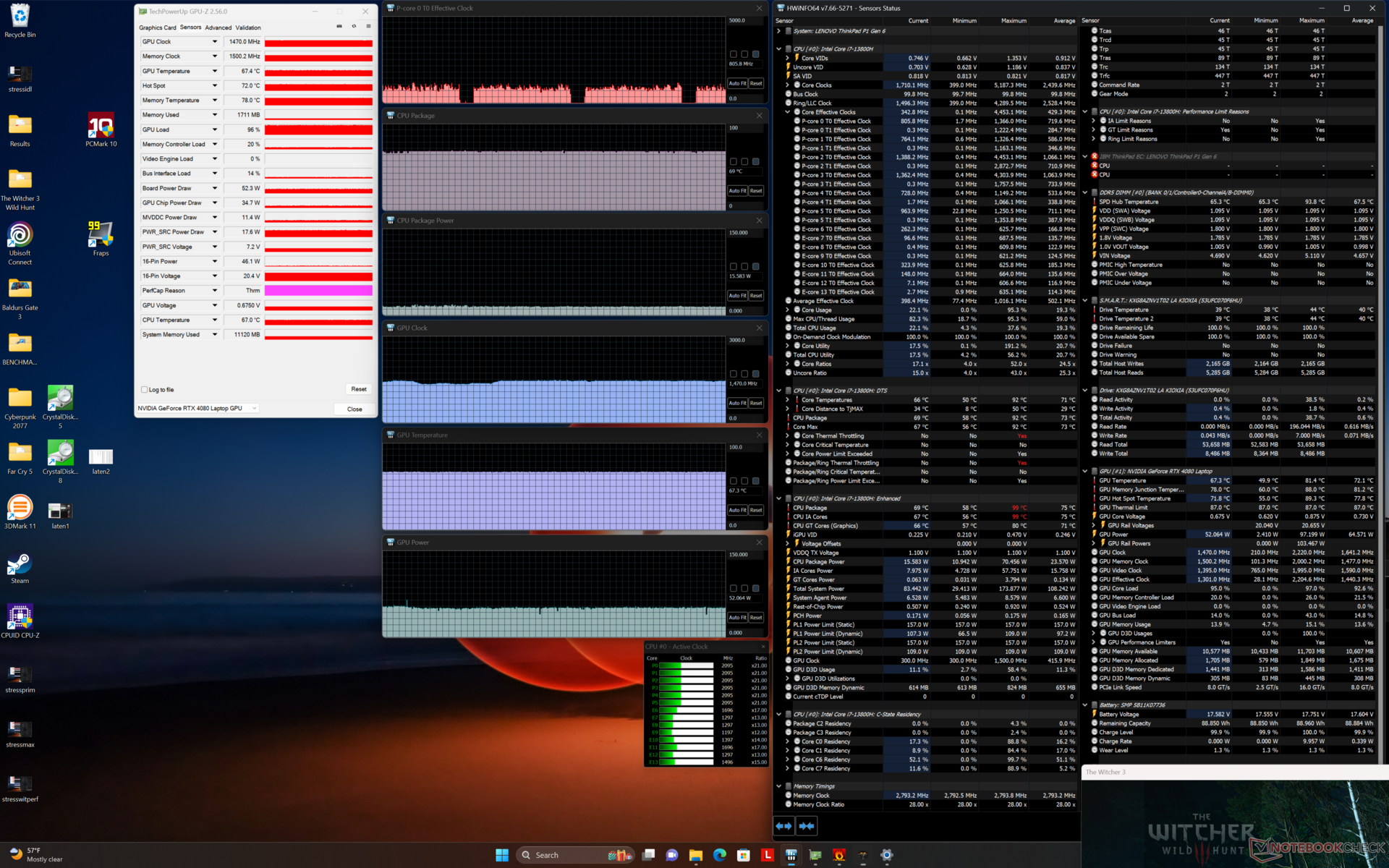Open the Fraps desktop icon
The width and height of the screenshot is (1389, 868).
pyautogui.click(x=101, y=239)
